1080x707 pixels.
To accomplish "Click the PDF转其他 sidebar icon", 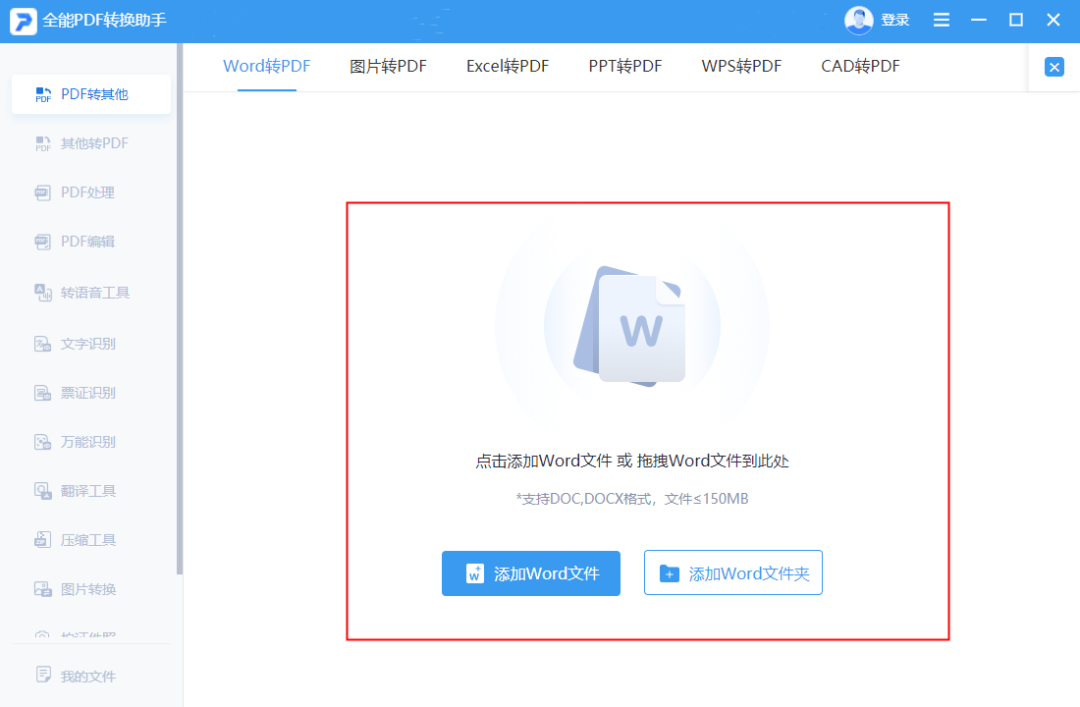I will point(43,94).
